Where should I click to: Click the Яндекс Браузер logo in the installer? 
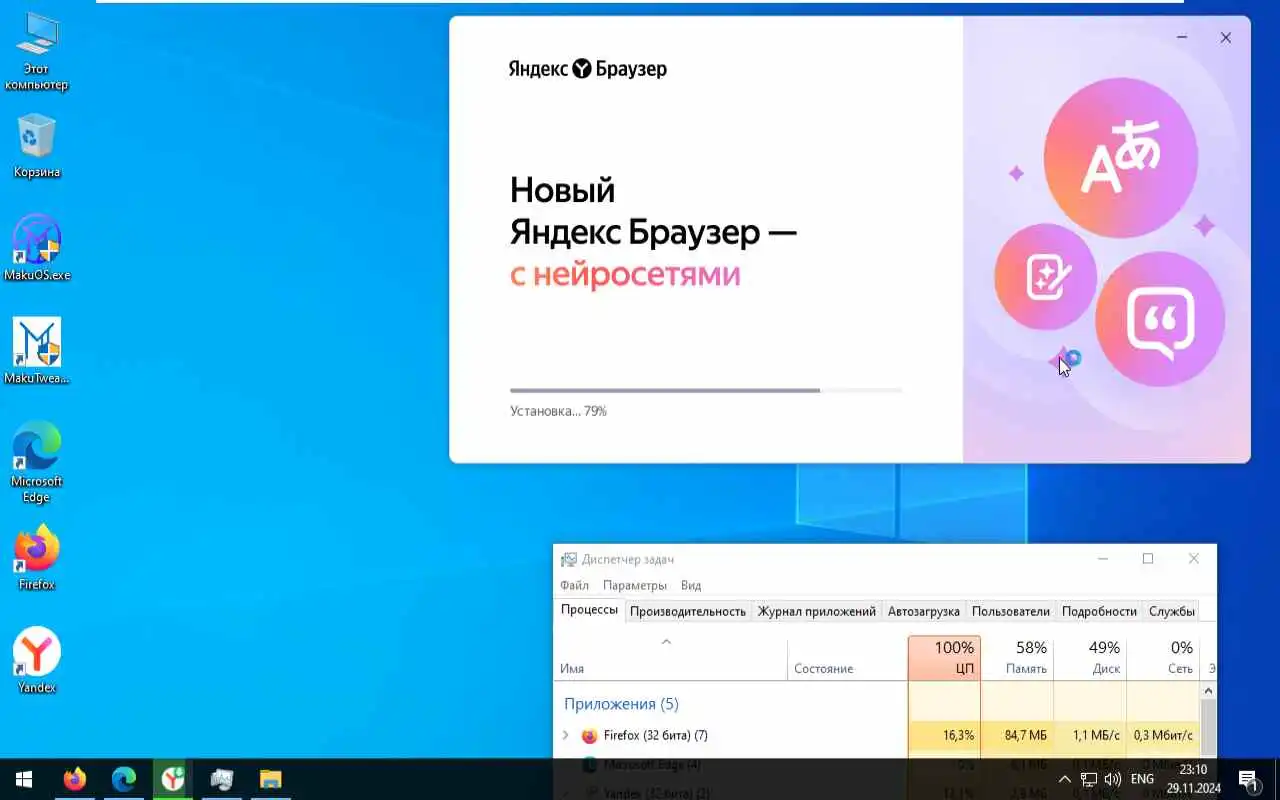(x=587, y=69)
